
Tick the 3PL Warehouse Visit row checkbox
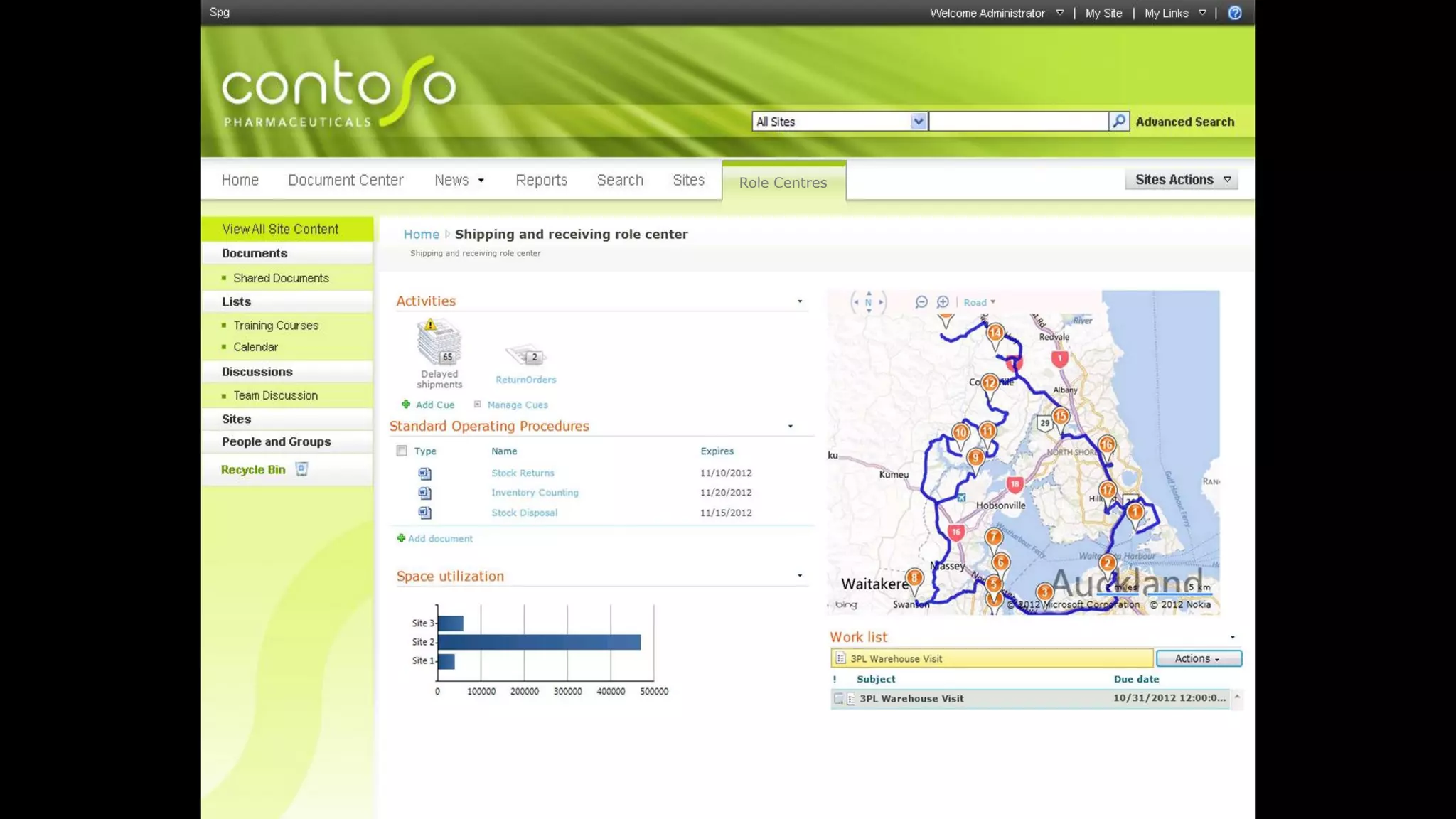pyautogui.click(x=839, y=699)
